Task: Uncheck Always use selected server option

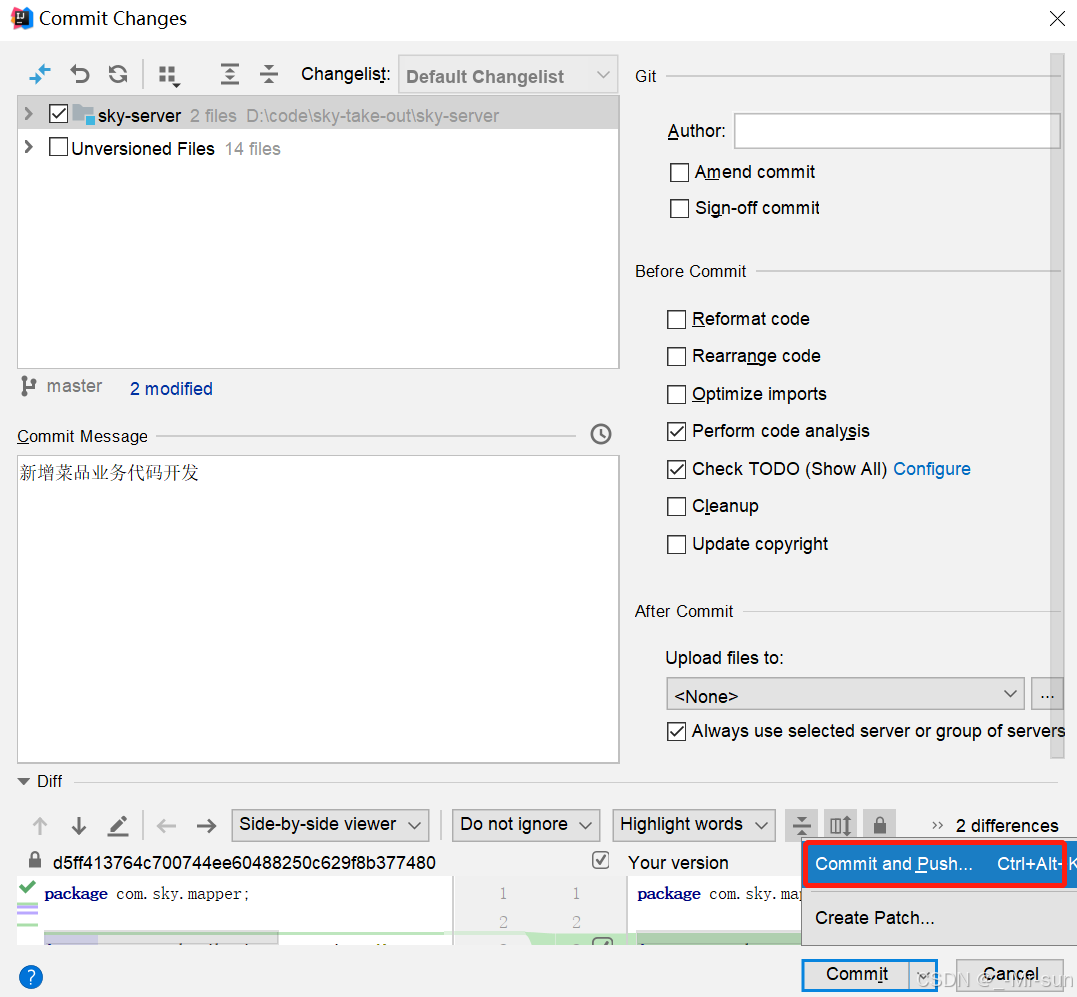Action: point(677,732)
